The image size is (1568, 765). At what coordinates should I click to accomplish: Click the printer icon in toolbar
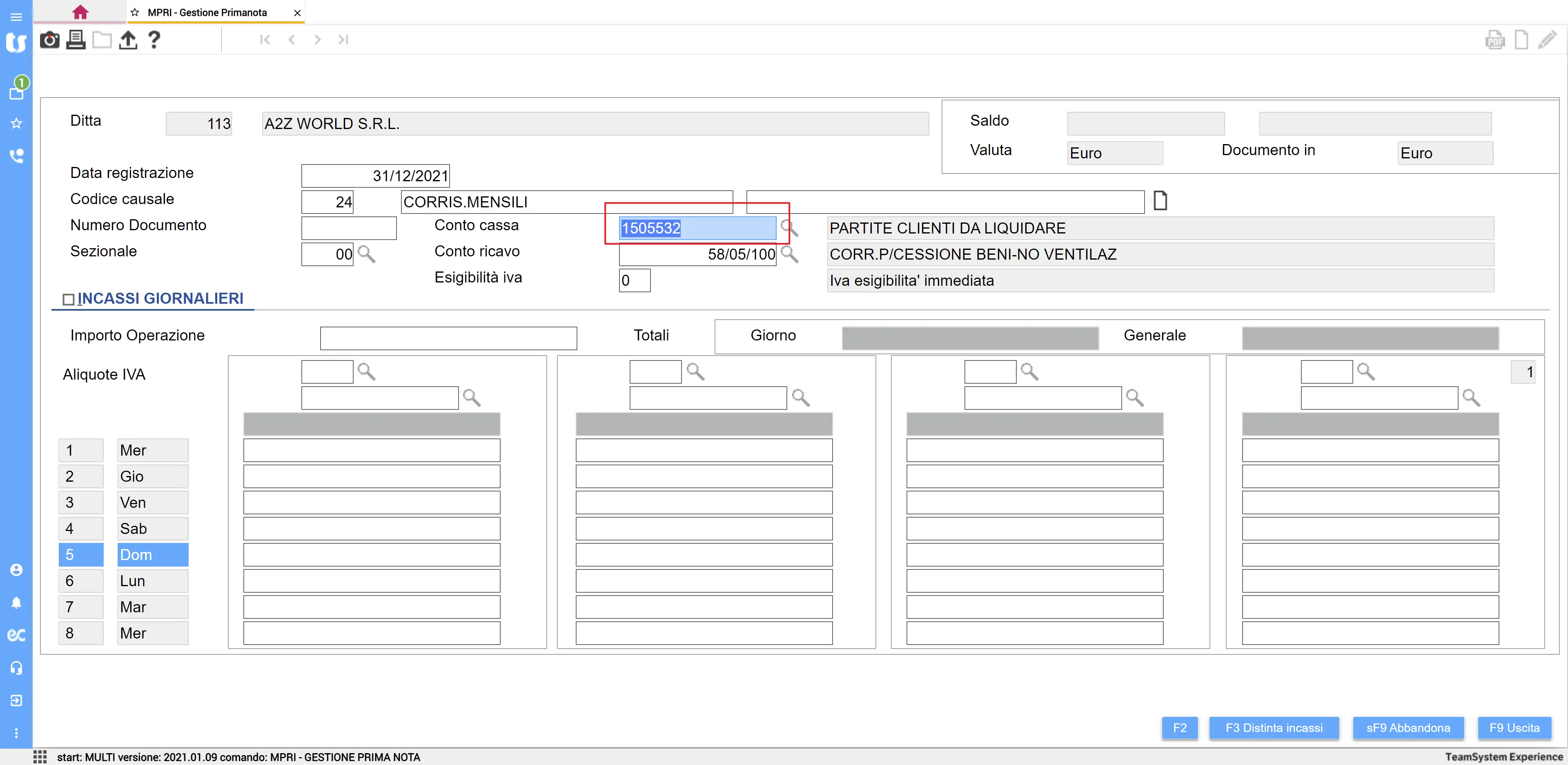coord(76,40)
